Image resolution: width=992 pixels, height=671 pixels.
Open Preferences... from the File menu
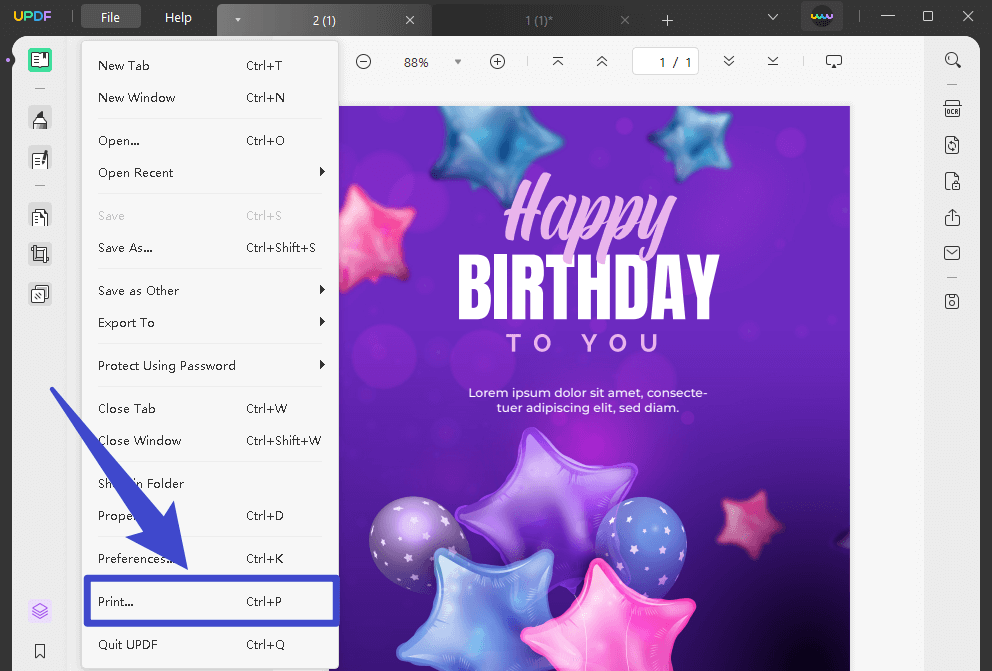tap(210, 558)
